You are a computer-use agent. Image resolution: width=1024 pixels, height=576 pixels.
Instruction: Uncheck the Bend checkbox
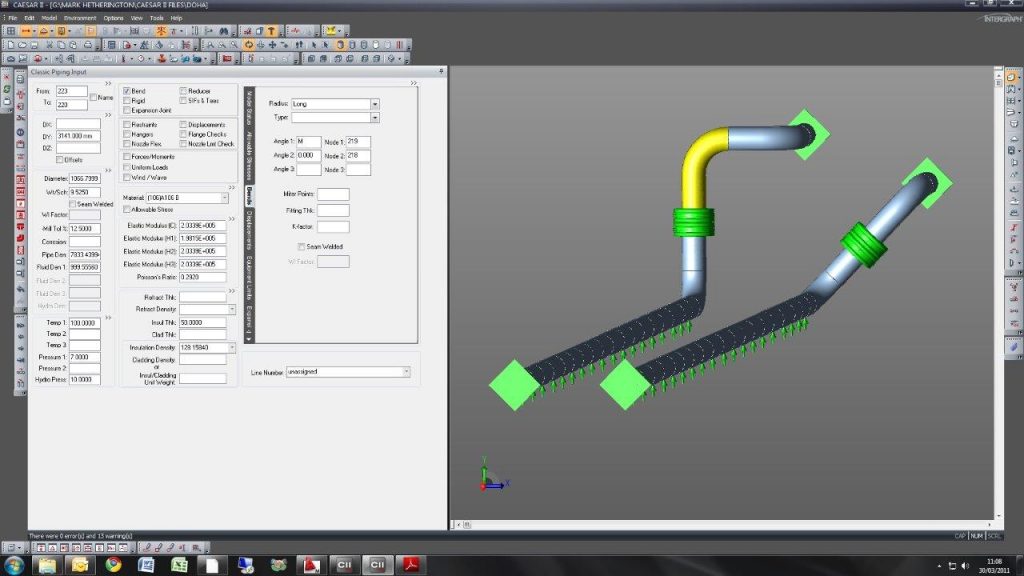(x=127, y=91)
